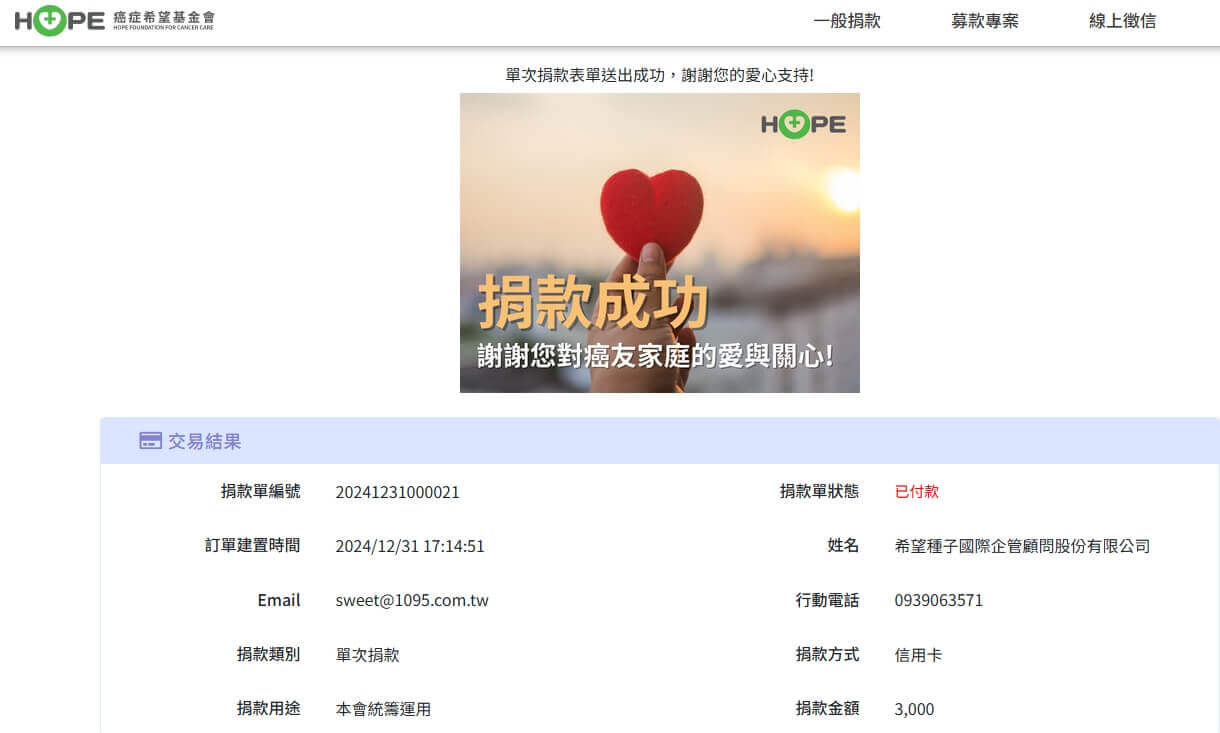Go to the 募款專案 menu item
Image resolution: width=1220 pixels, height=733 pixels.
pyautogui.click(x=985, y=21)
